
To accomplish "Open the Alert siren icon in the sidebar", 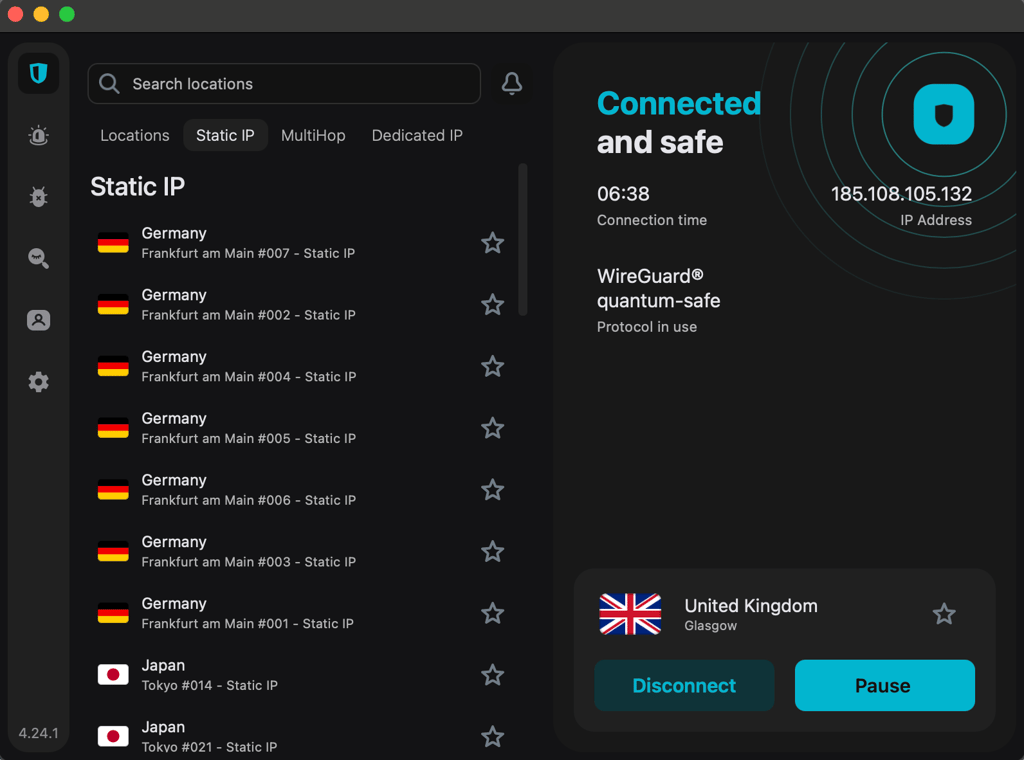I will click(39, 135).
